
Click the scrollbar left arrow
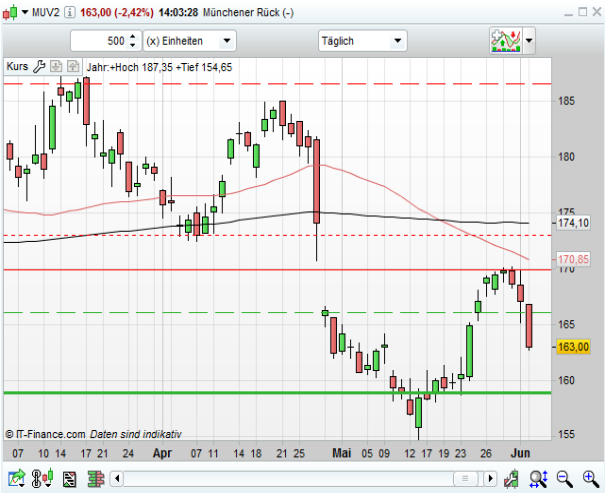pyautogui.click(x=117, y=479)
